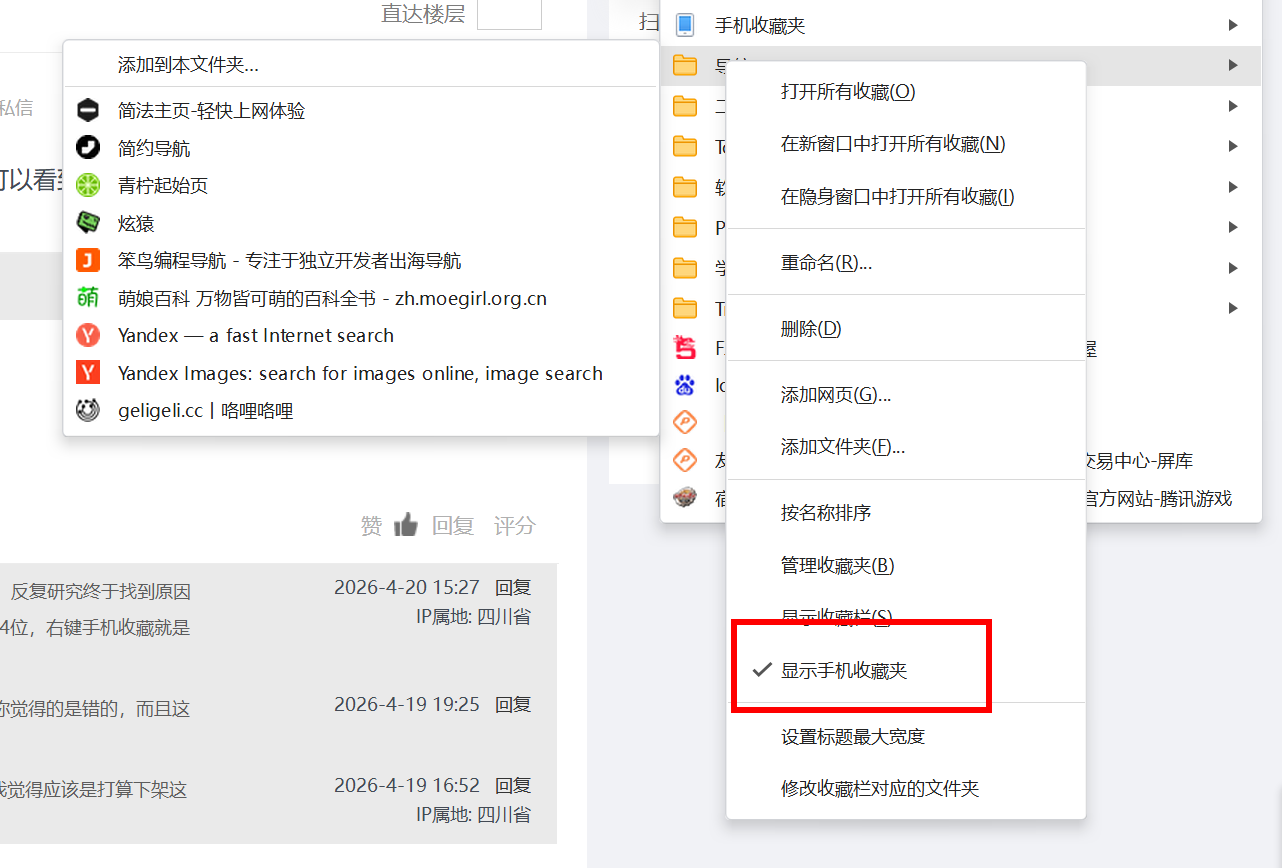This screenshot has width=1282, height=868.
Task: Open 简法主页-轻快上网体验 bookmark icon
Action: [88, 111]
